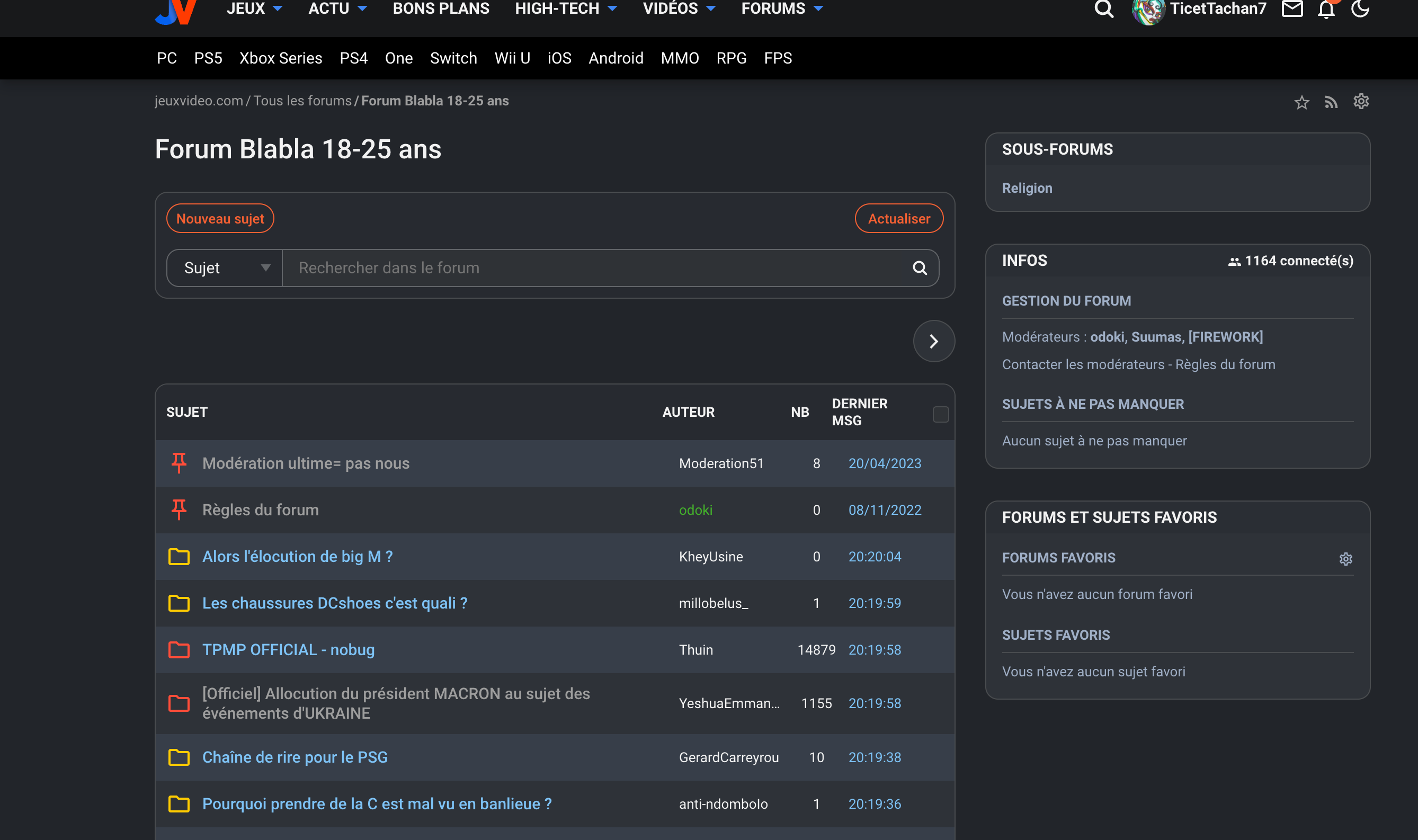
Task: Select the Switch platform tab
Action: coord(453,58)
